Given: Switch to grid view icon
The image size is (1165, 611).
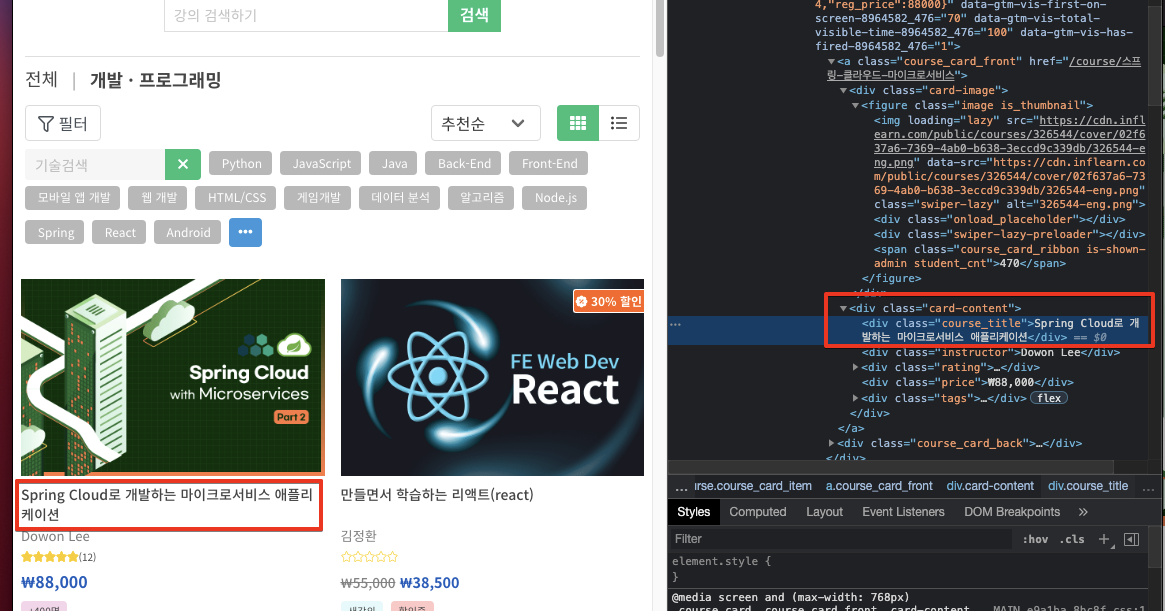Looking at the screenshot, I should [x=578, y=123].
